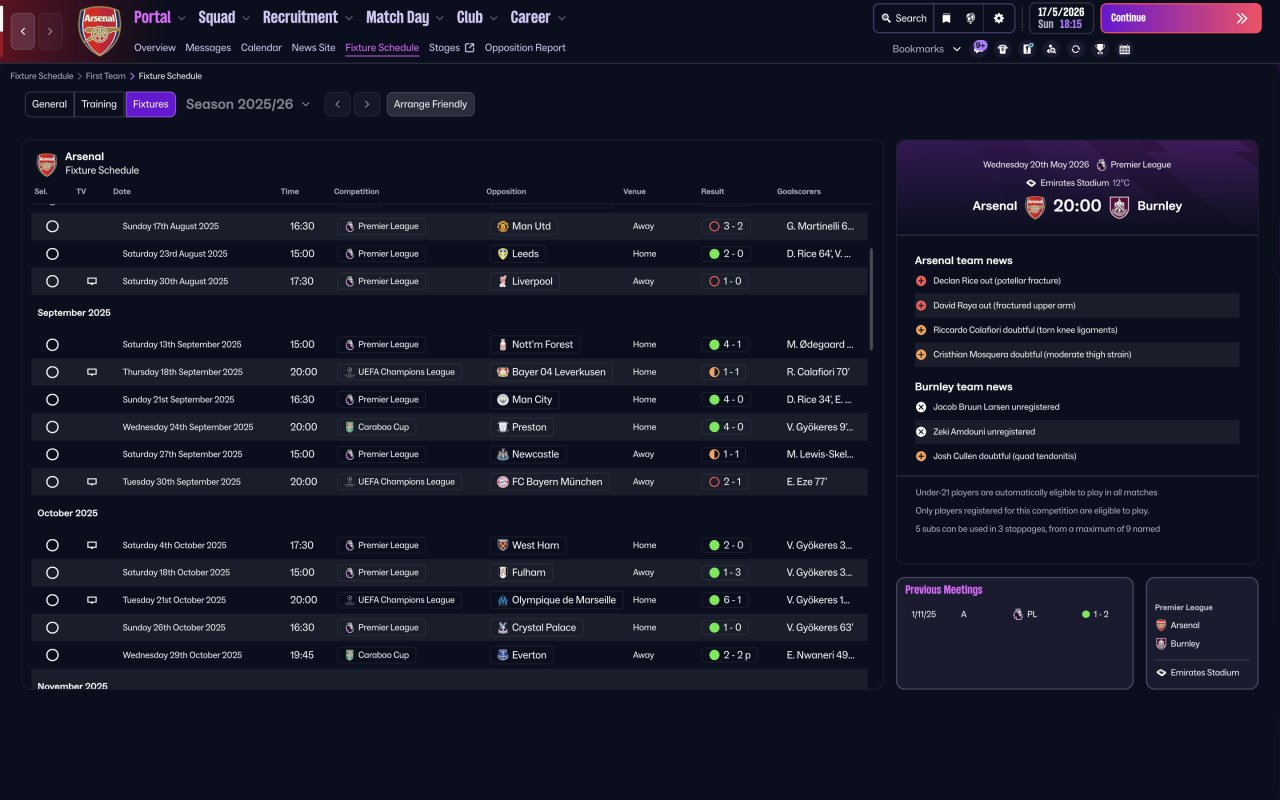Switch to the Overview tab
Image resolution: width=1280 pixels, height=800 pixels.
155,48
